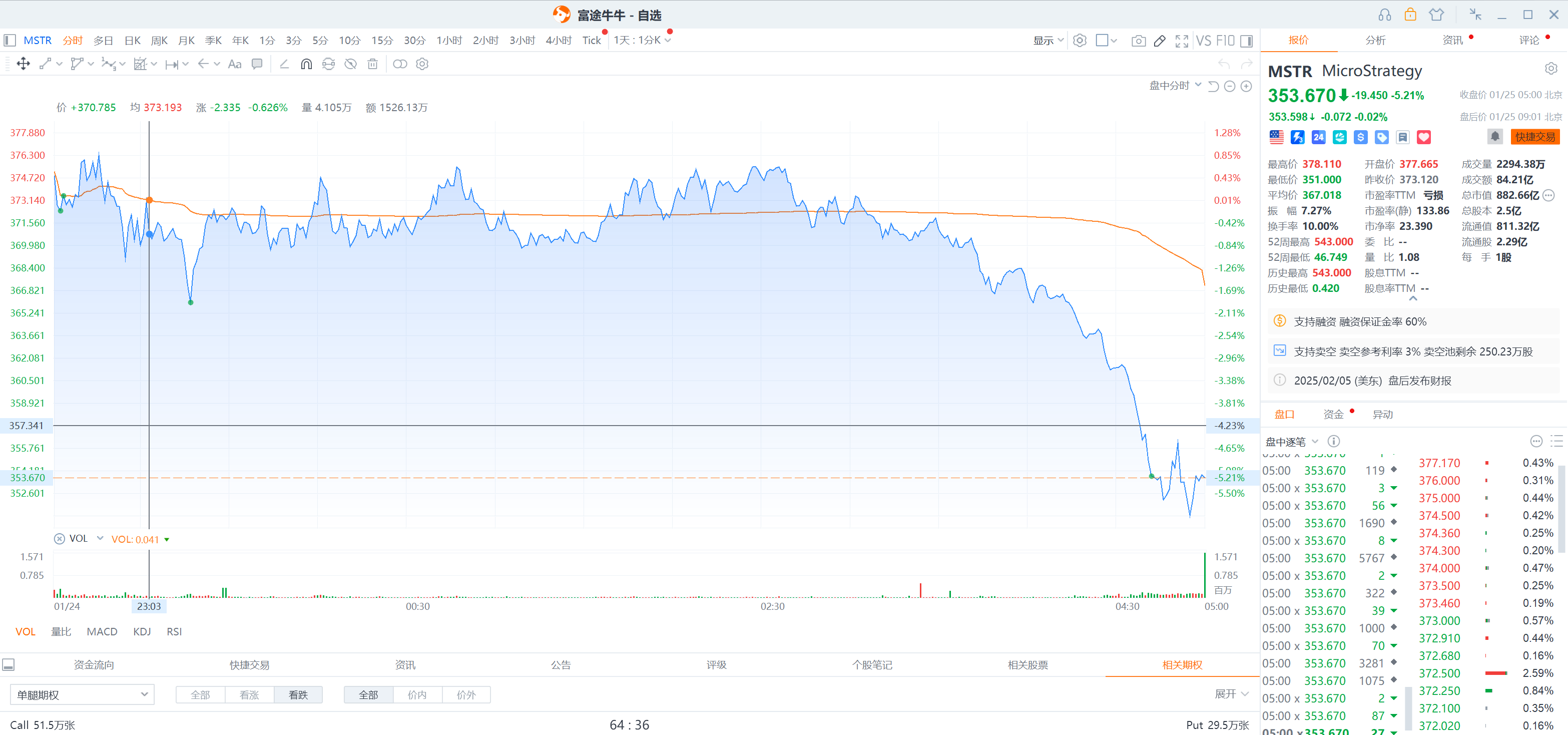Toggle the magnet snap tool
Viewport: 1568px width, 735px height.
(x=306, y=64)
